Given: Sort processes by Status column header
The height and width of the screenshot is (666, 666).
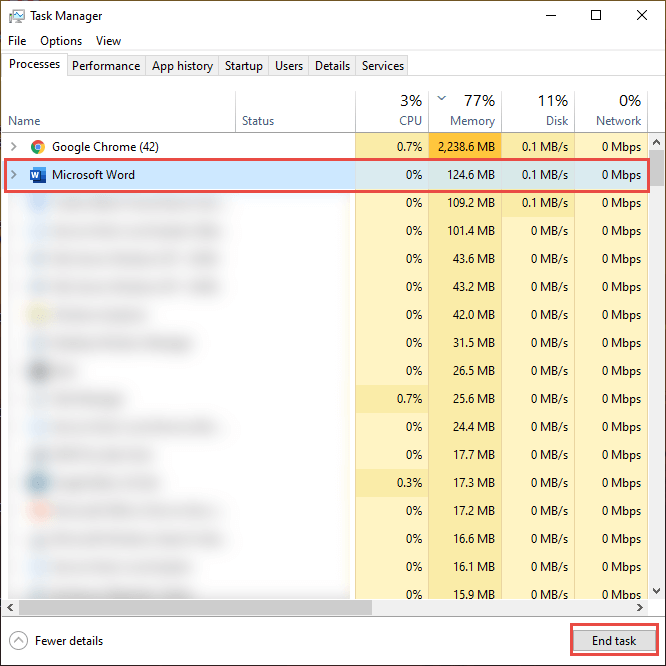Looking at the screenshot, I should (x=296, y=111).
